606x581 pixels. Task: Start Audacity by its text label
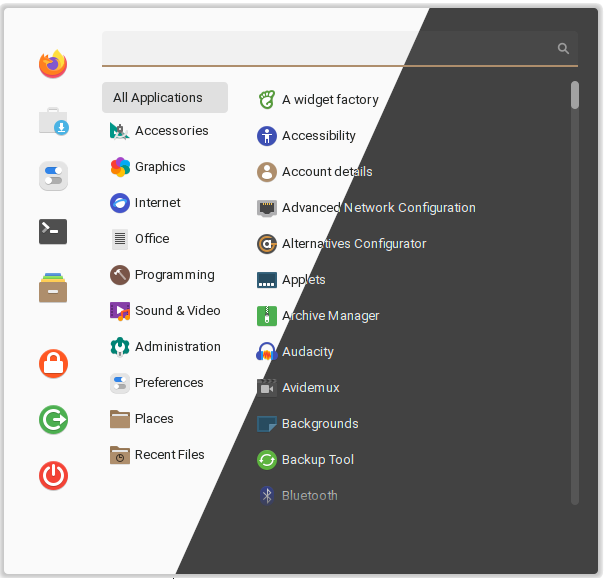click(x=308, y=352)
